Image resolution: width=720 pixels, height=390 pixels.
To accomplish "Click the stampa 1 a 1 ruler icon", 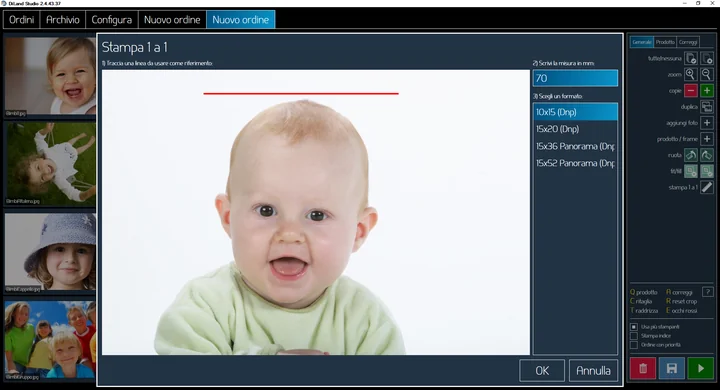I will (707, 187).
